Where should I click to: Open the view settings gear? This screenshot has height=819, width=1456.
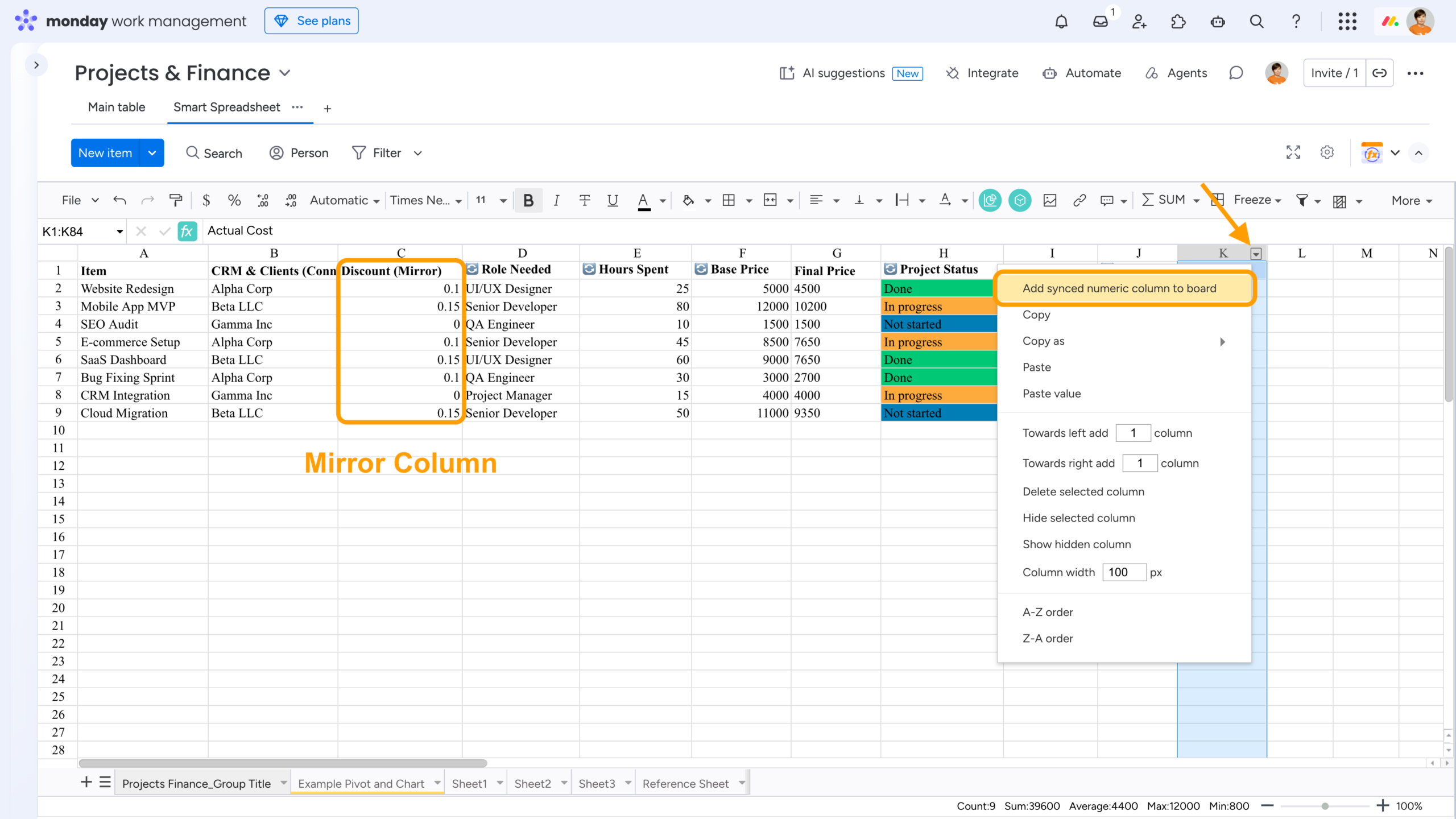click(x=1327, y=152)
